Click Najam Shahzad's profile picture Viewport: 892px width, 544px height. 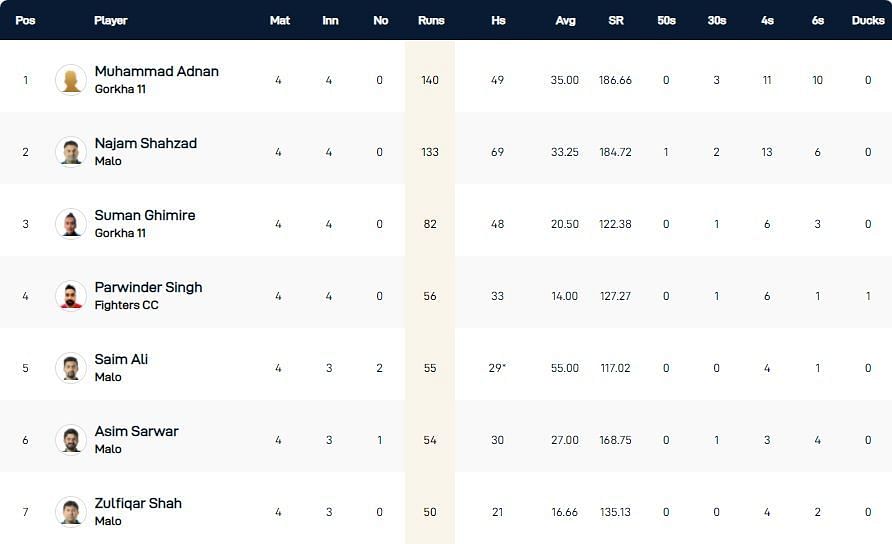pos(71,152)
